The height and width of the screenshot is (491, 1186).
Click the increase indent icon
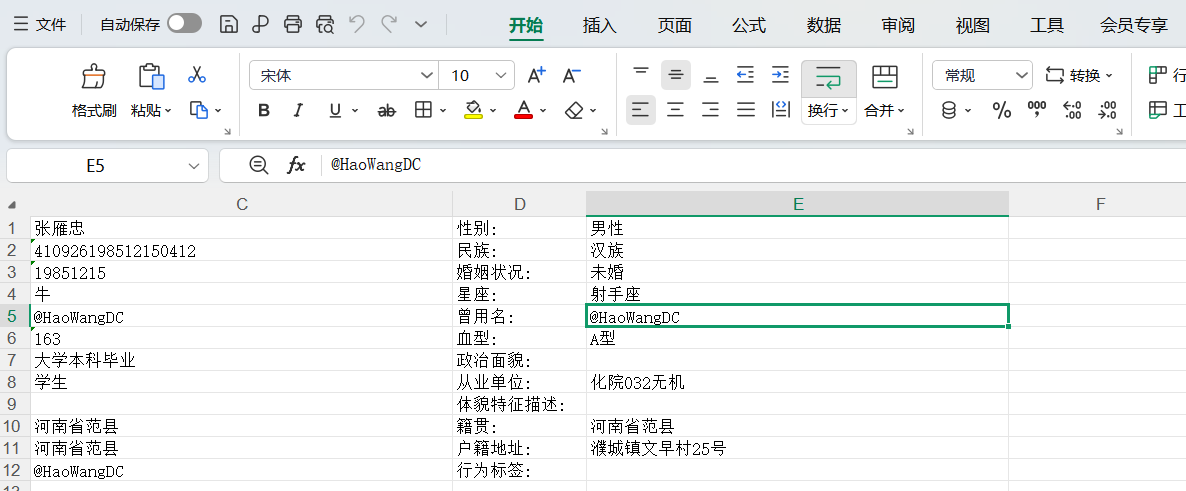point(780,75)
